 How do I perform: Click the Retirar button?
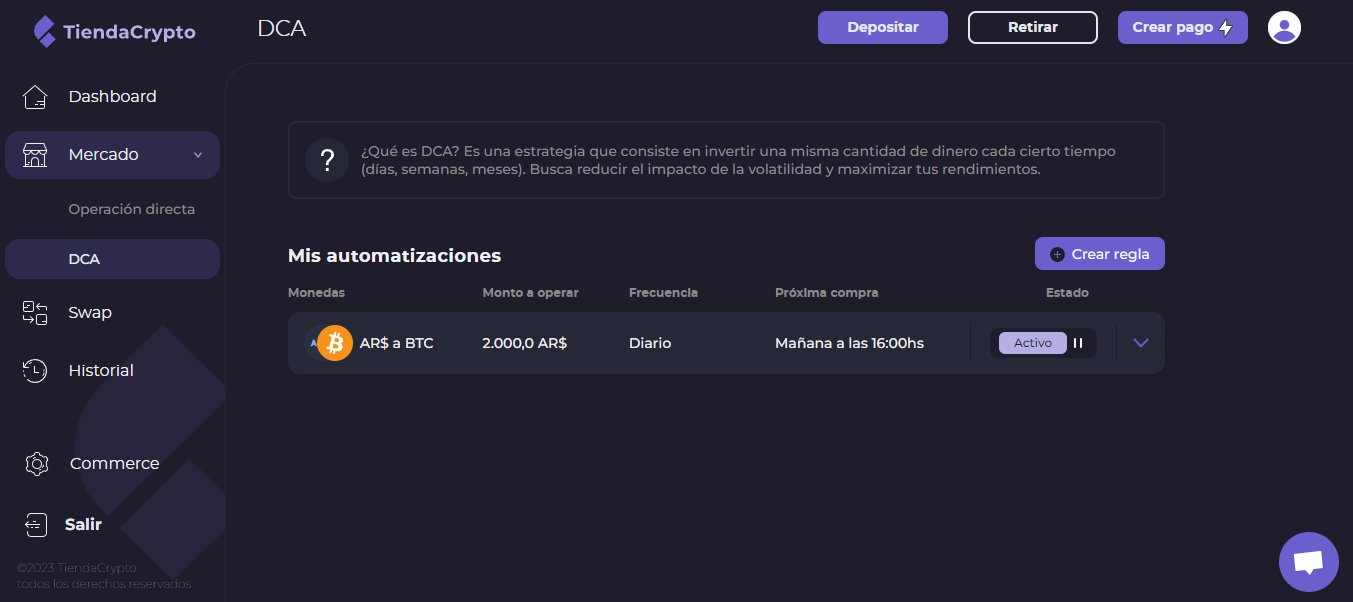tap(1032, 27)
